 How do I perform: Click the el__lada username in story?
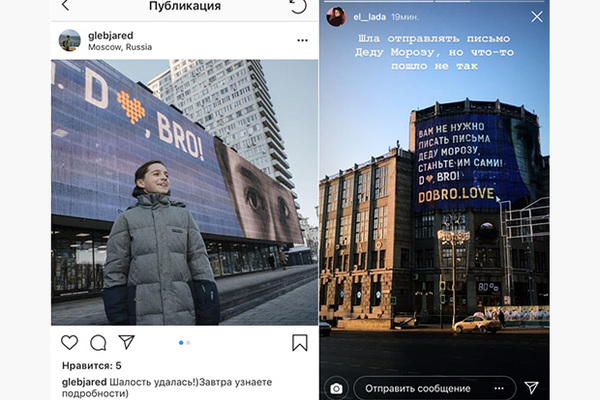click(370, 17)
